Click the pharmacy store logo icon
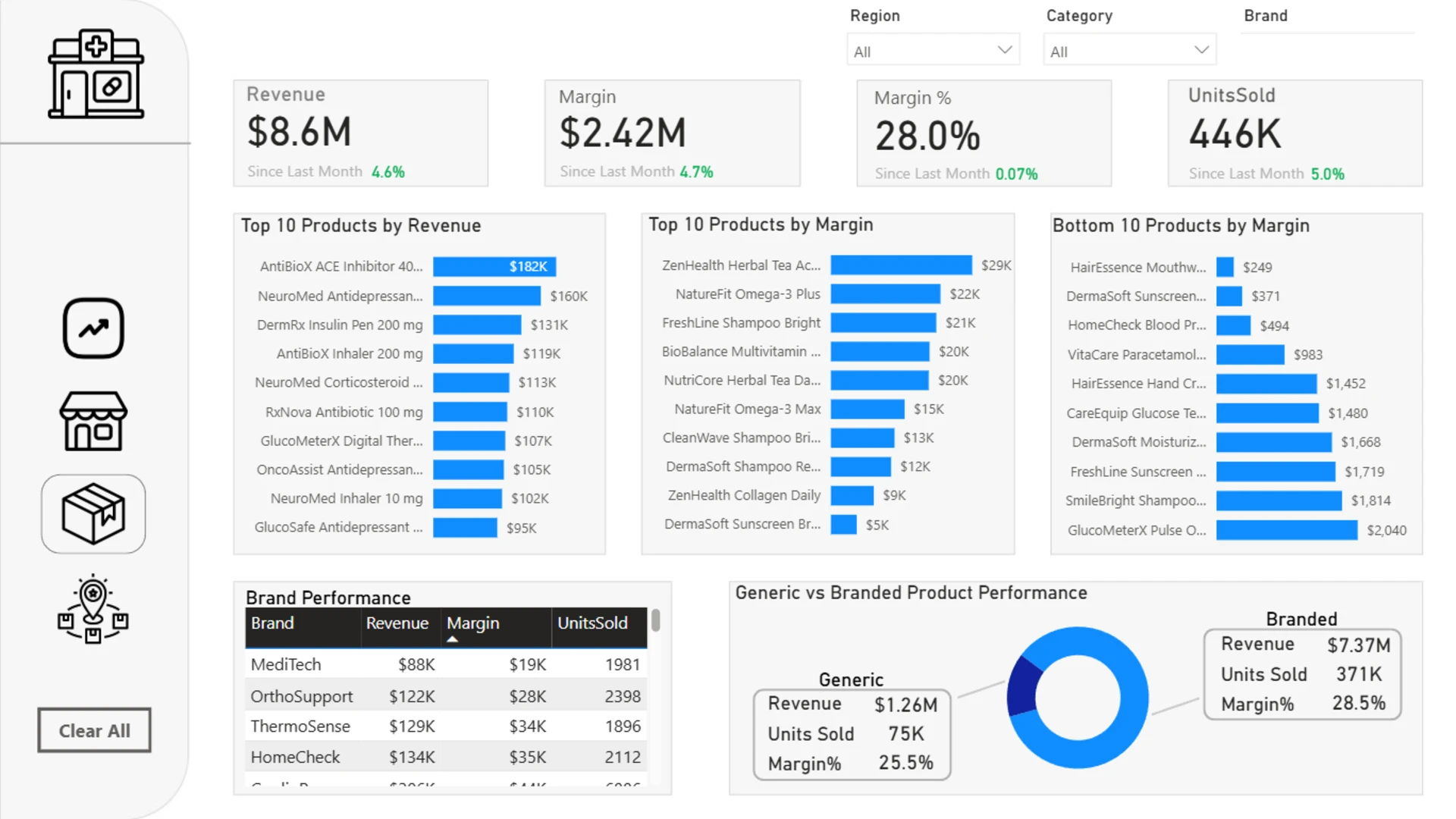The height and width of the screenshot is (819, 1456). (x=96, y=74)
